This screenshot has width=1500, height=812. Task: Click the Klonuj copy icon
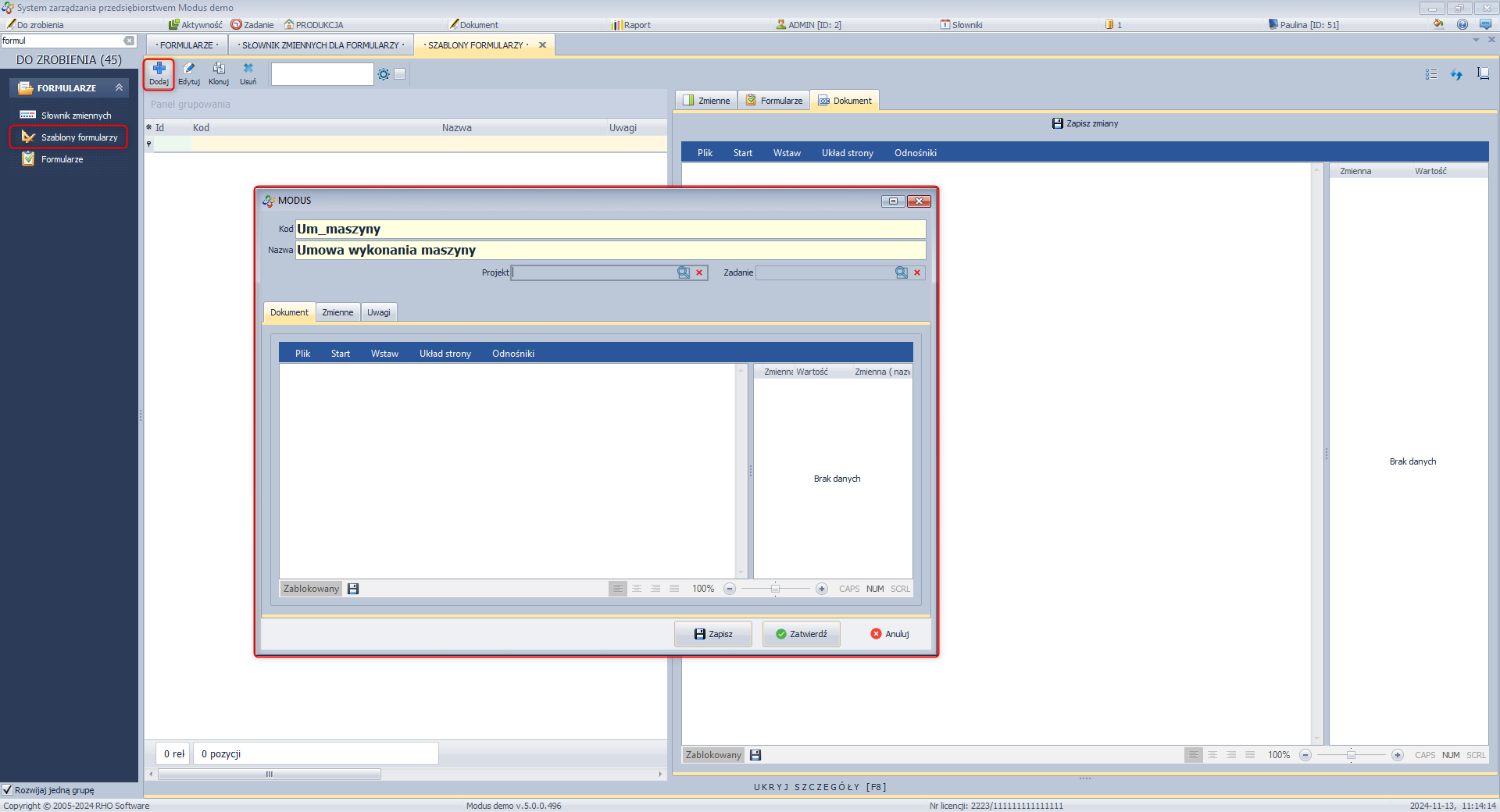click(219, 69)
